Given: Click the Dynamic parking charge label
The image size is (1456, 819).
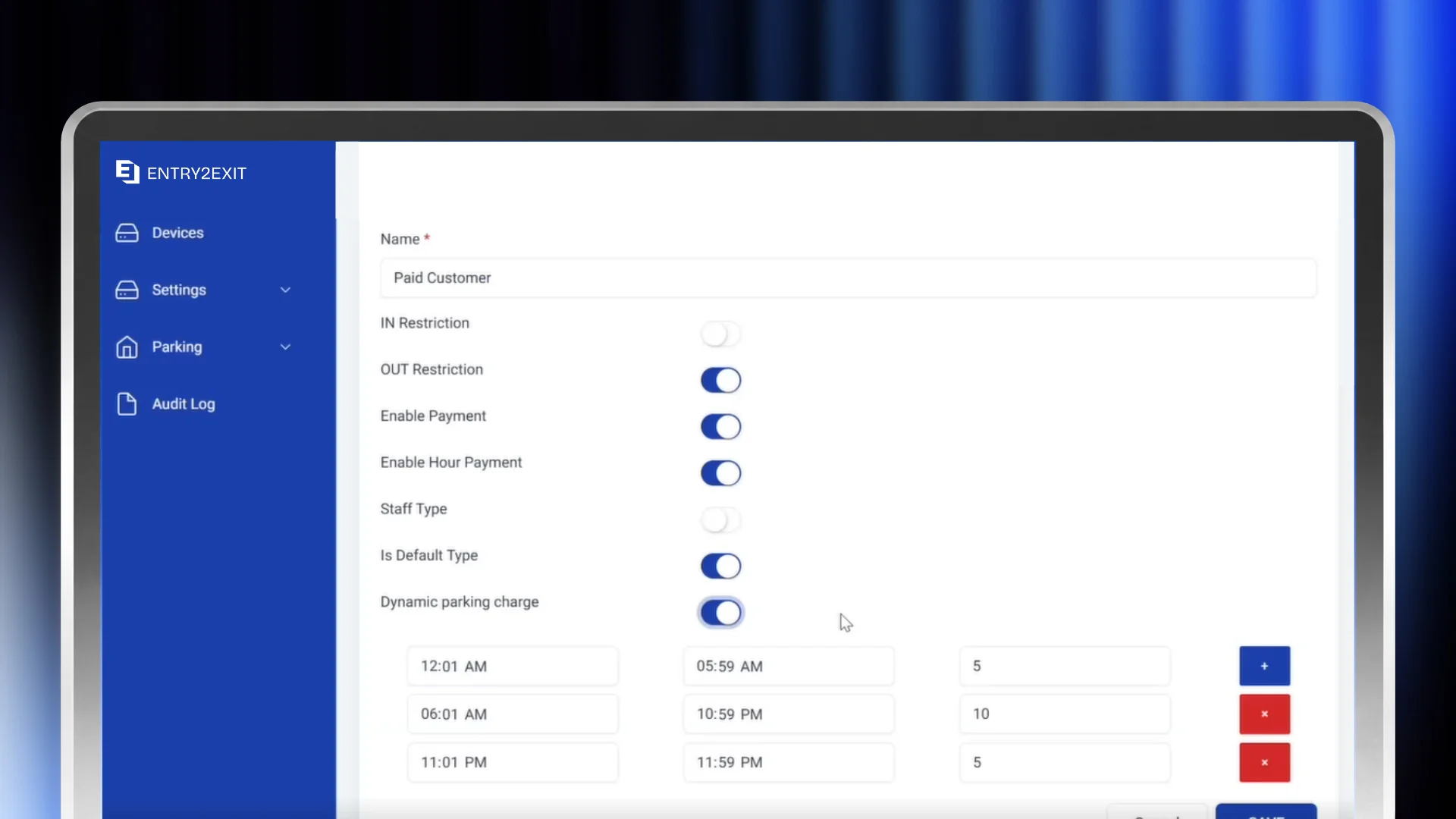Looking at the screenshot, I should [460, 602].
